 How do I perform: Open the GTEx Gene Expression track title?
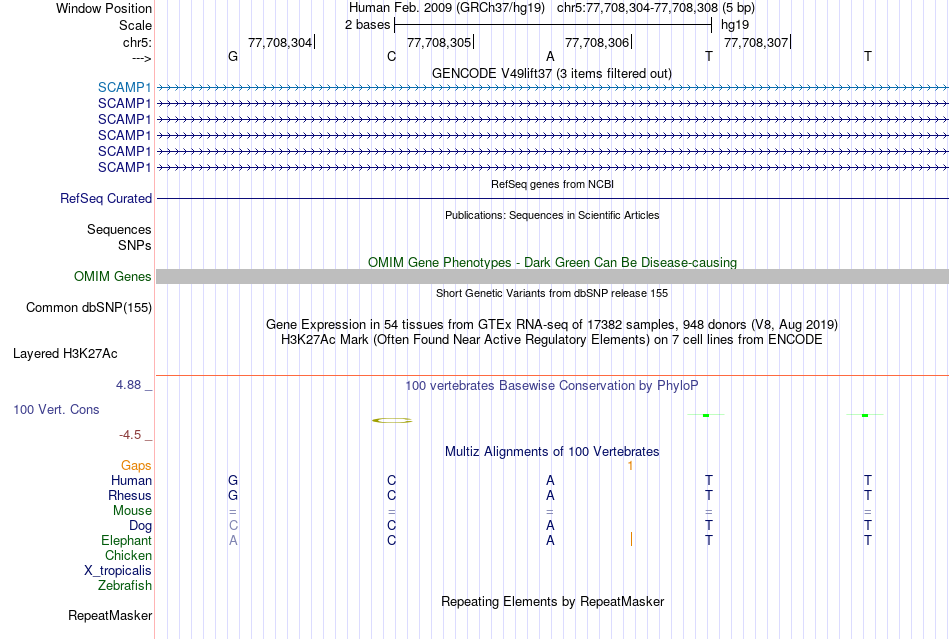click(551, 325)
